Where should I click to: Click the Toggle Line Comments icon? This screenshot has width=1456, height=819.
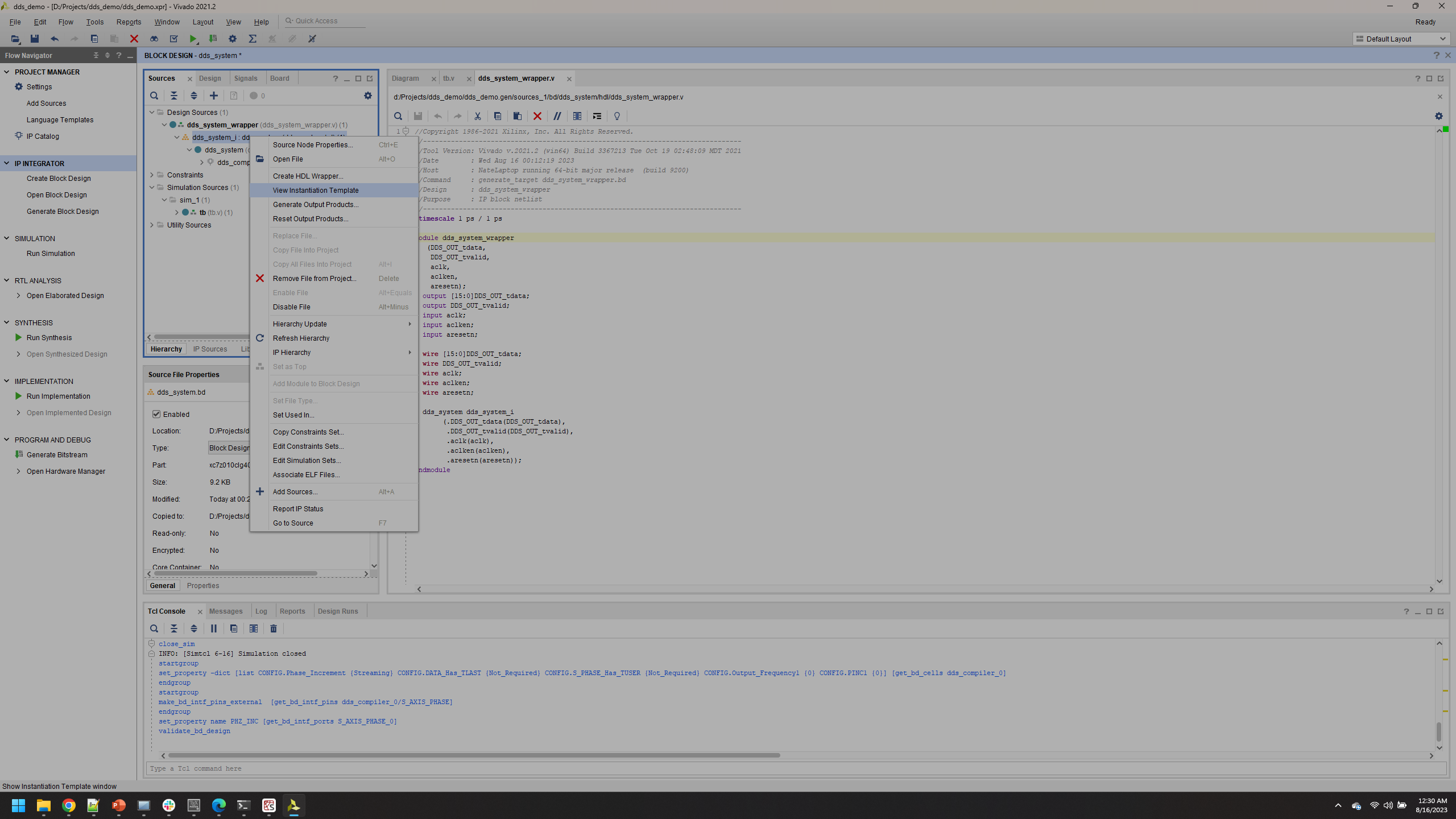[557, 116]
